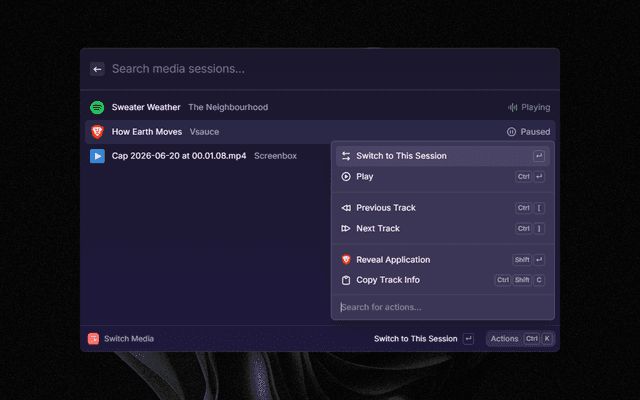Click the Playing waveform indicator
Viewport: 640px width, 400px height.
click(x=512, y=107)
